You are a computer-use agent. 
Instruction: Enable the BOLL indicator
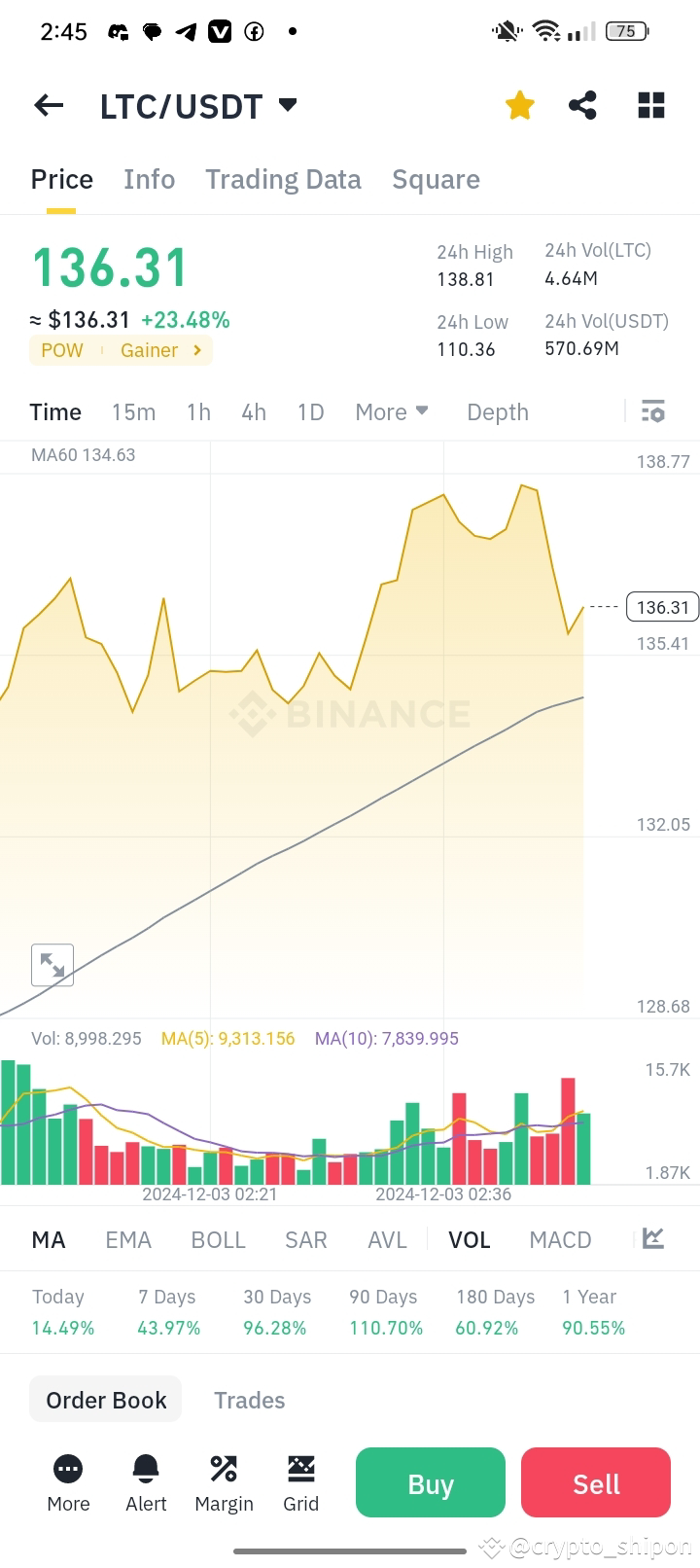tap(218, 1239)
